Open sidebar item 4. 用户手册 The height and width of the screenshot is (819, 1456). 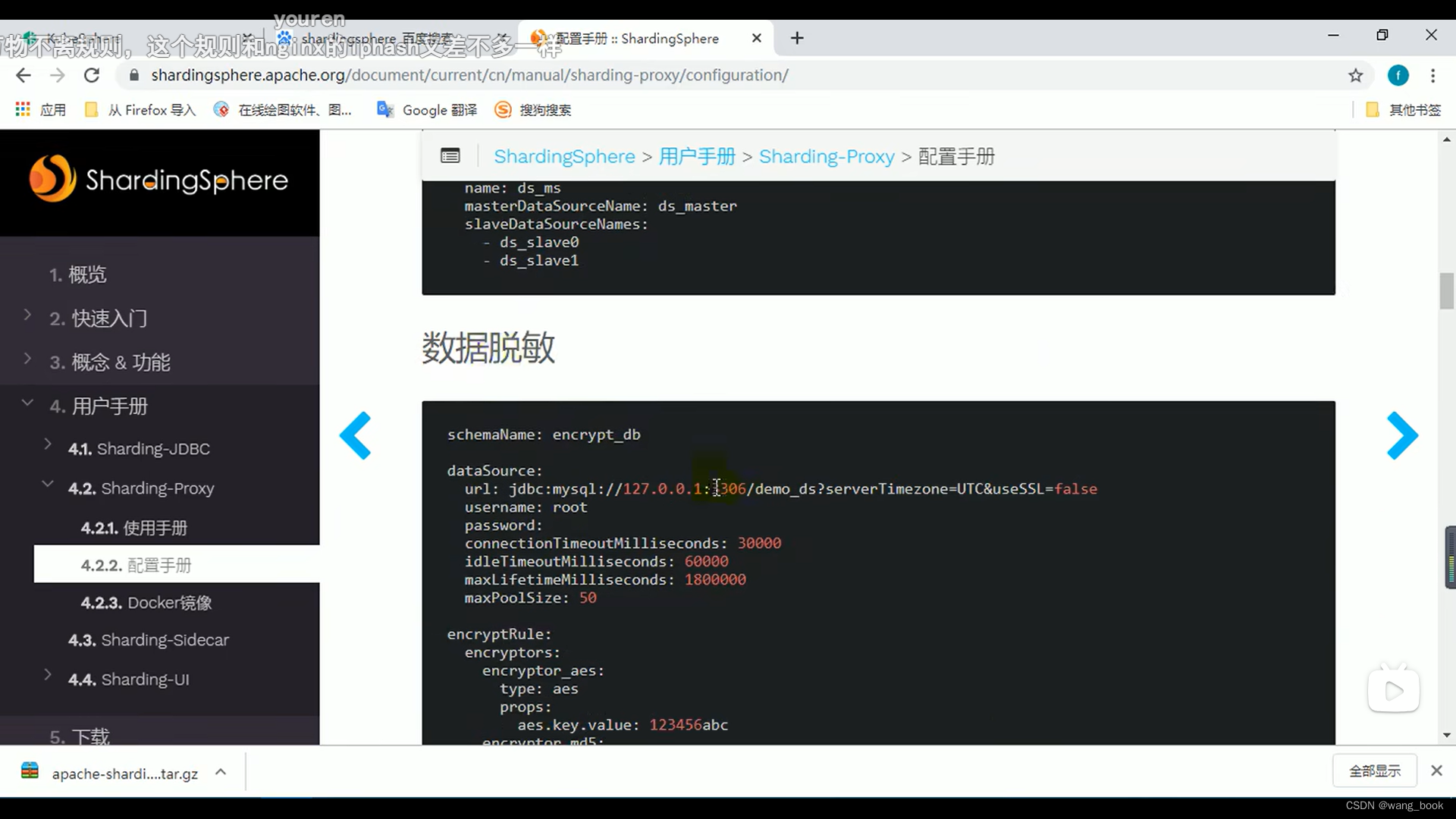click(99, 406)
